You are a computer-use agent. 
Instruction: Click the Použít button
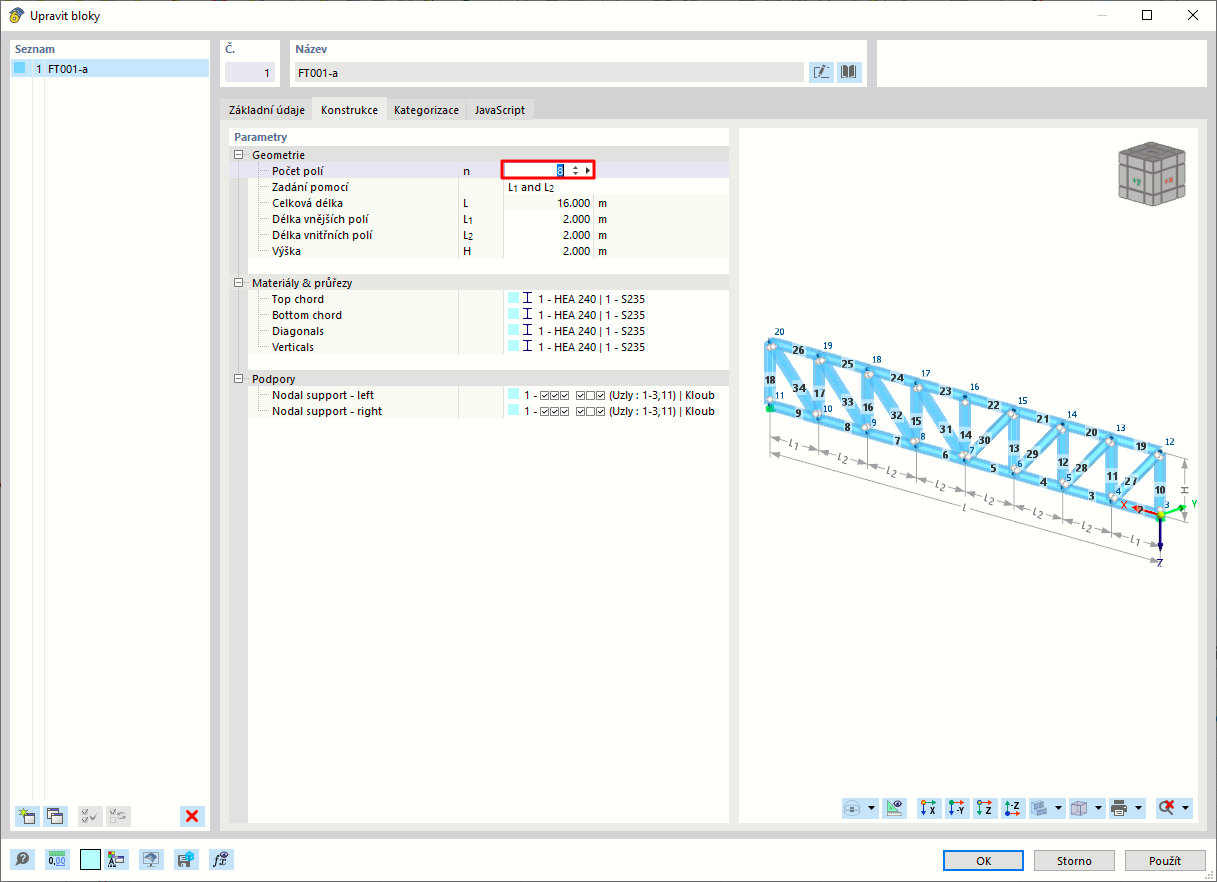click(x=1165, y=860)
